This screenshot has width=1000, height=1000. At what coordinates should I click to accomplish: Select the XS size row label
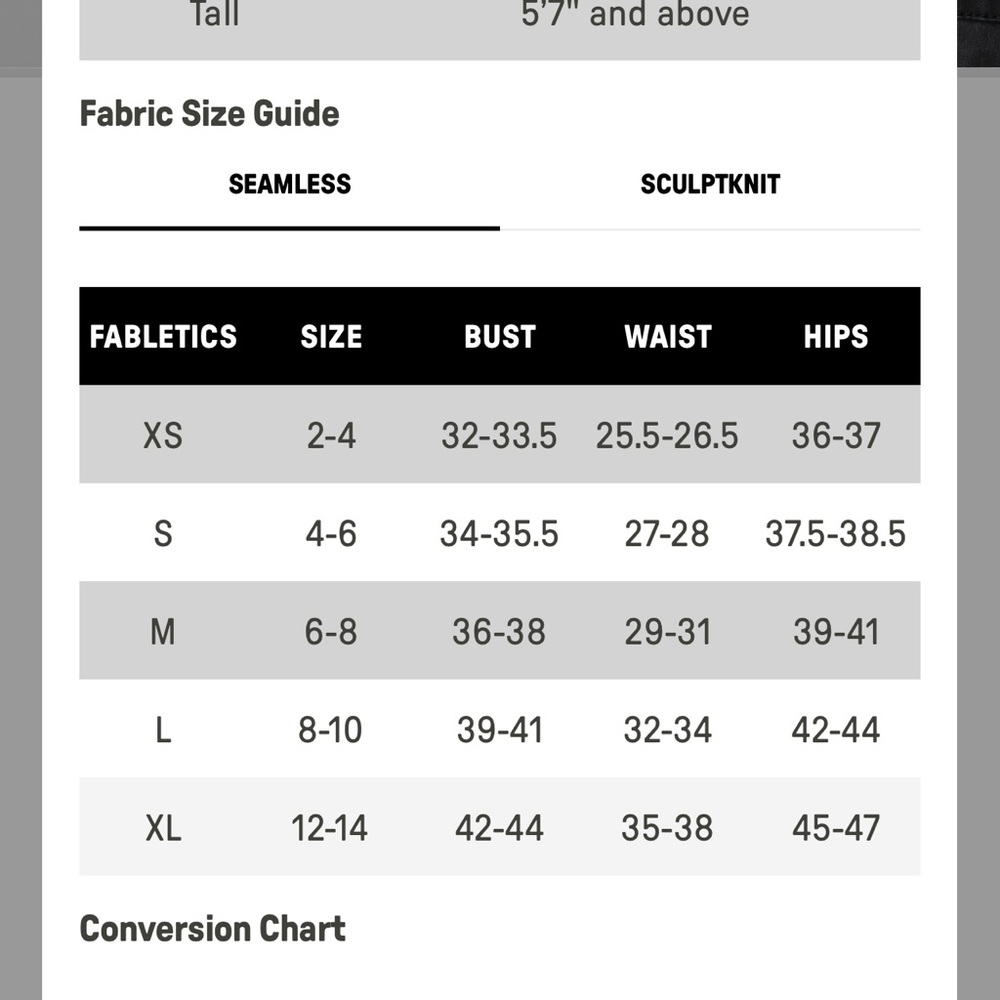coord(163,436)
